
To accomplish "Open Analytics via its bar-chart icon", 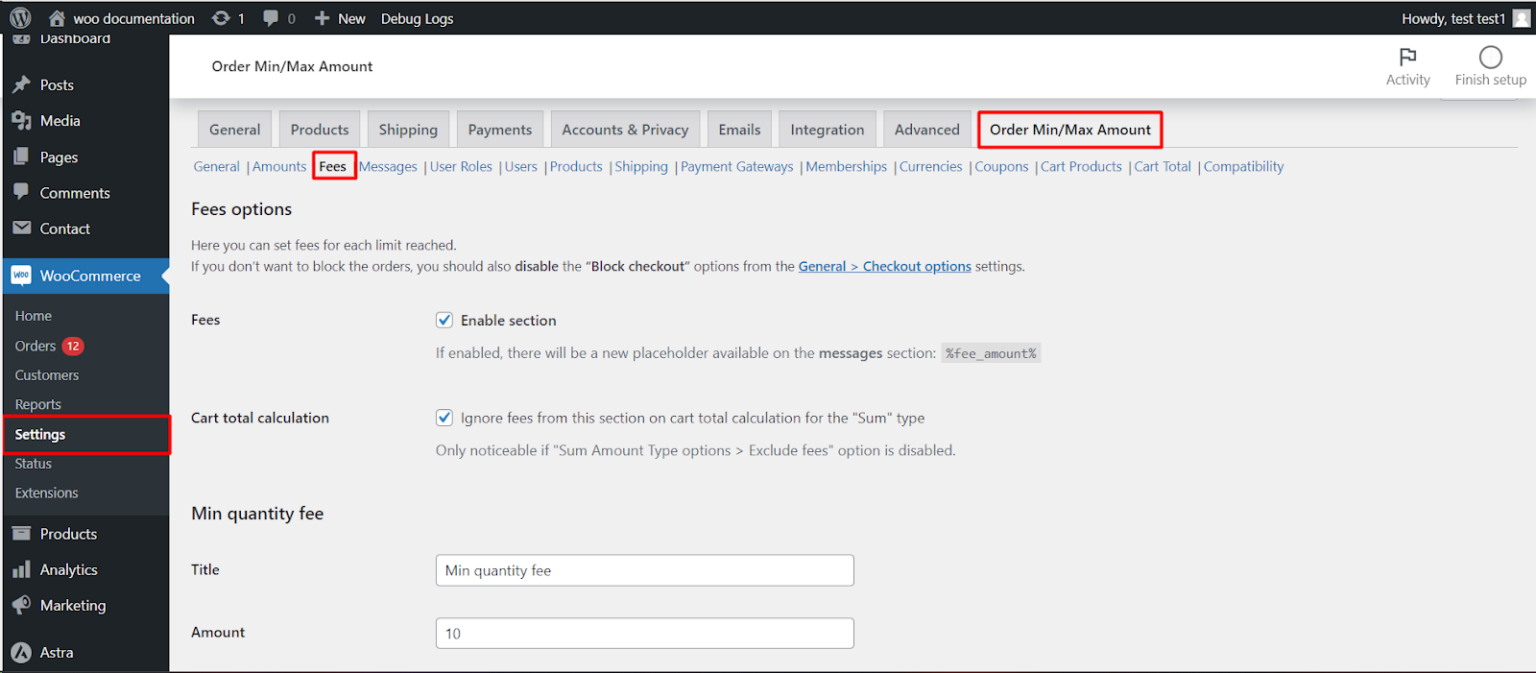I will pyautogui.click(x=21, y=569).
